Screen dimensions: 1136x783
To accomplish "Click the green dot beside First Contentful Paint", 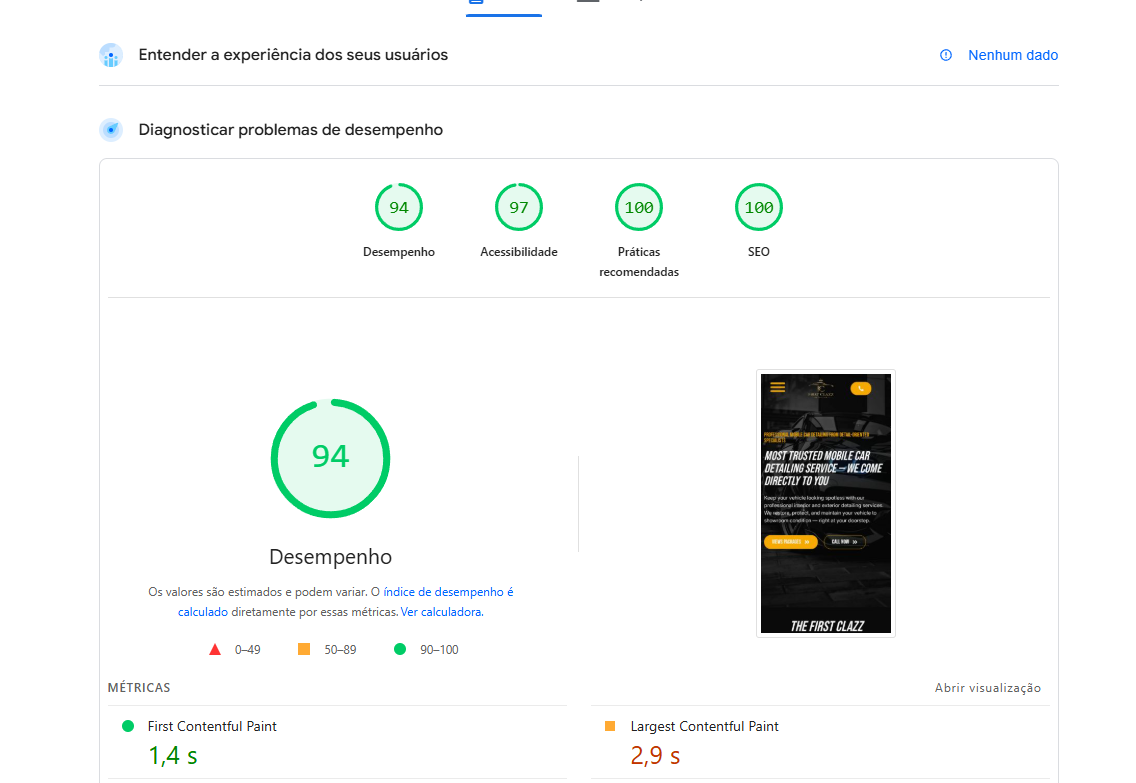I will [x=128, y=726].
